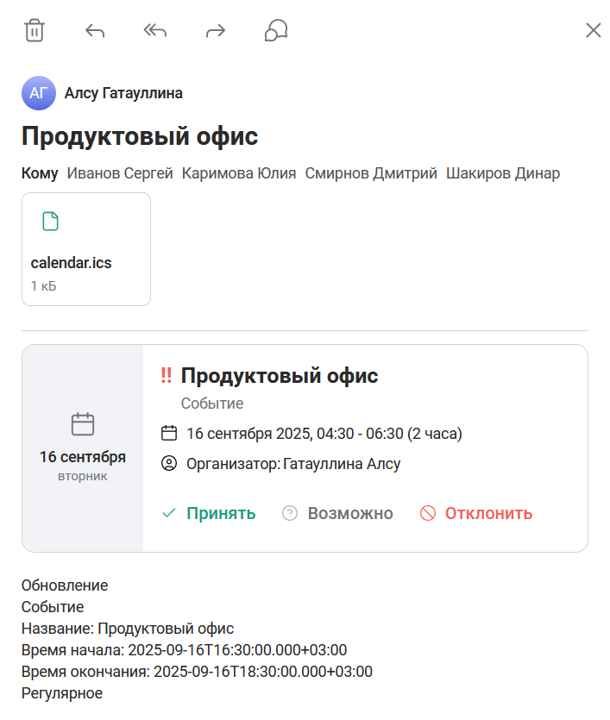Image resolution: width=610 pixels, height=720 pixels.
Task: Click Алсу Гатауллина's avatar
Action: (x=38, y=93)
